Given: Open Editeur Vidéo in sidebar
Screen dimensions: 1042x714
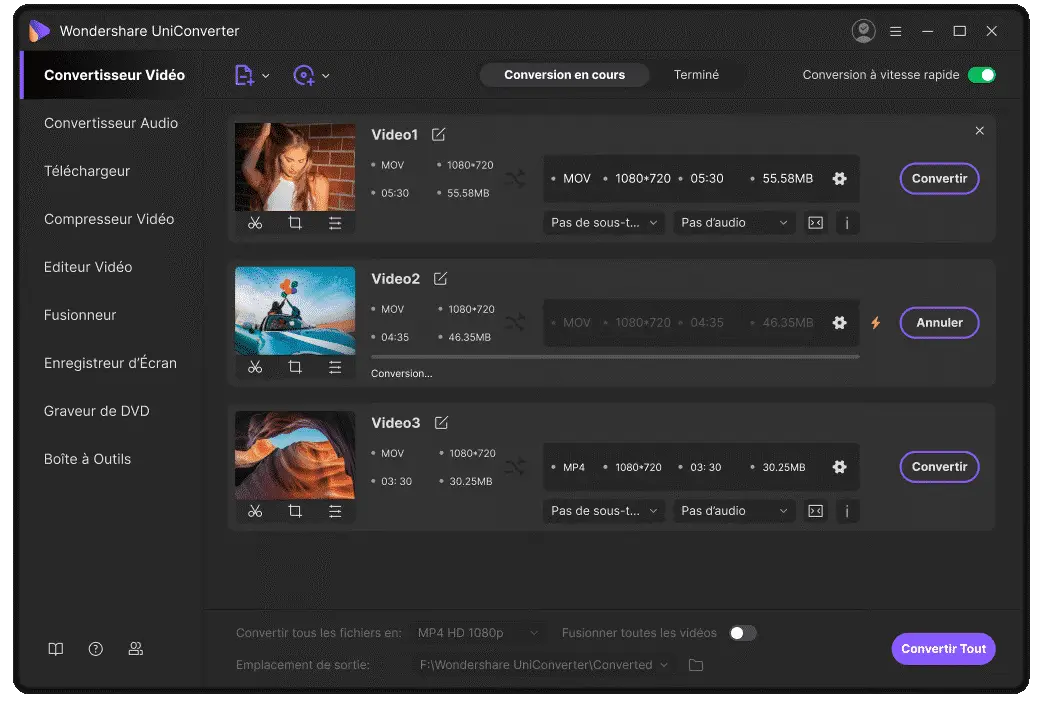Looking at the screenshot, I should 88,267.
